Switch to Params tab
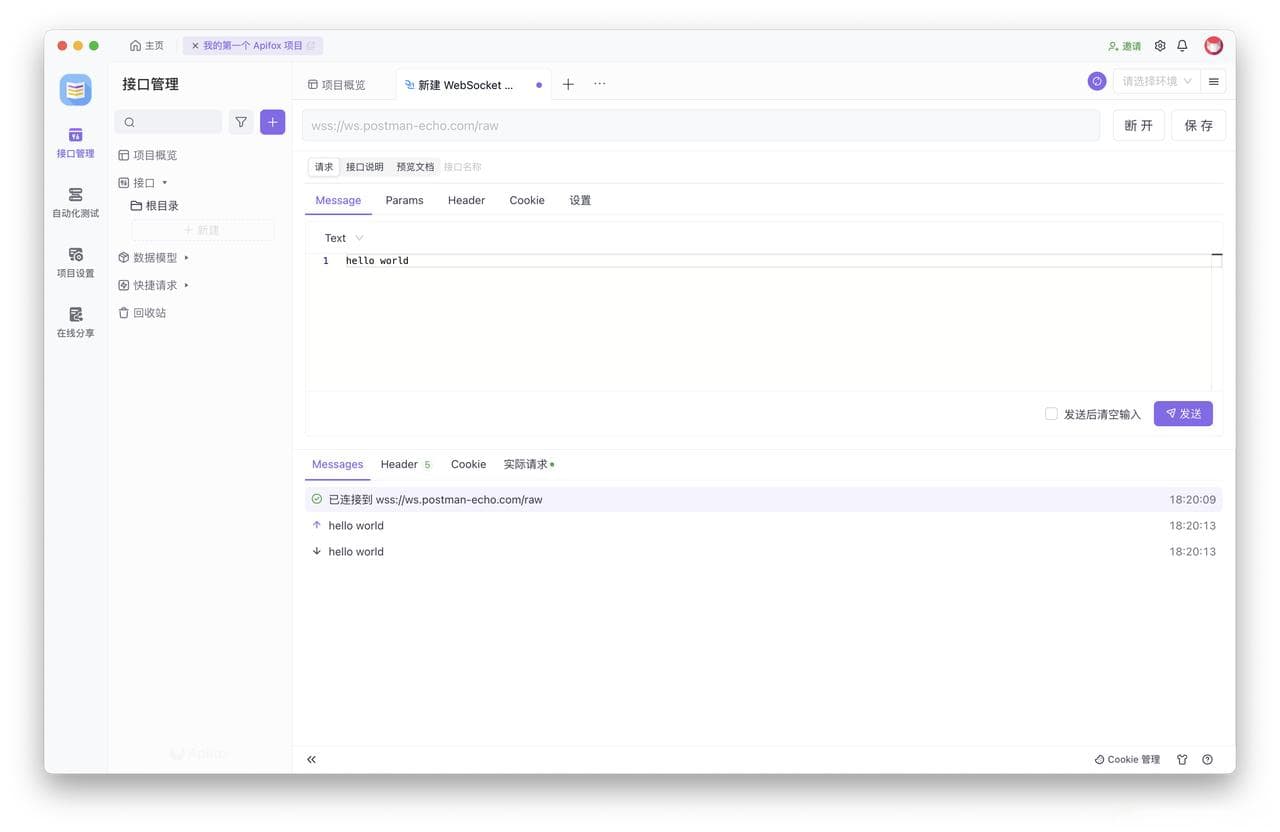The height and width of the screenshot is (832, 1280). point(404,200)
